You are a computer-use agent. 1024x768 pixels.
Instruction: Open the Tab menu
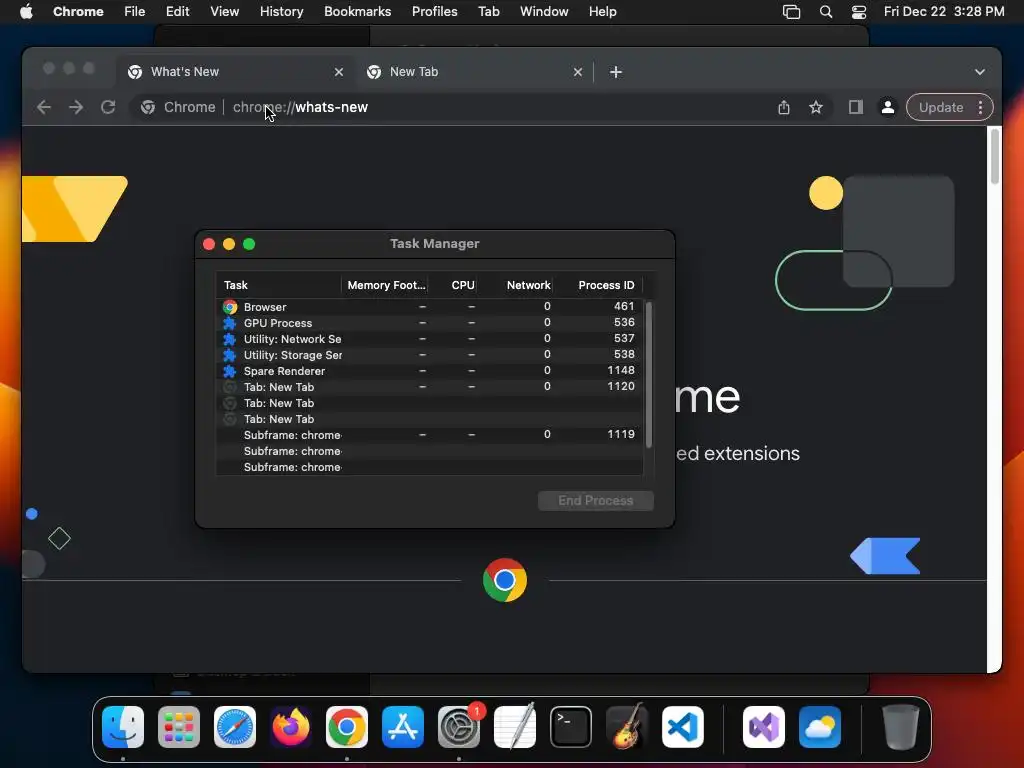[488, 12]
